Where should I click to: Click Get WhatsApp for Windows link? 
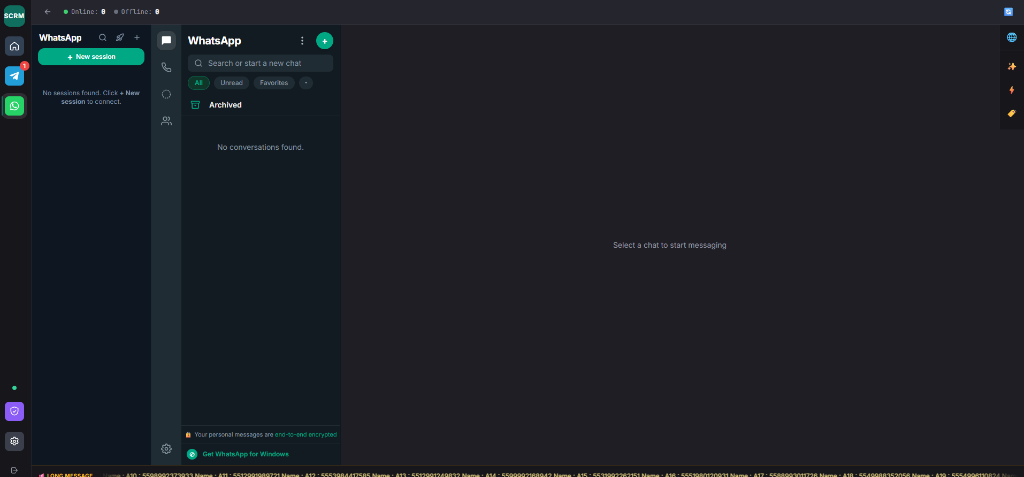point(246,454)
